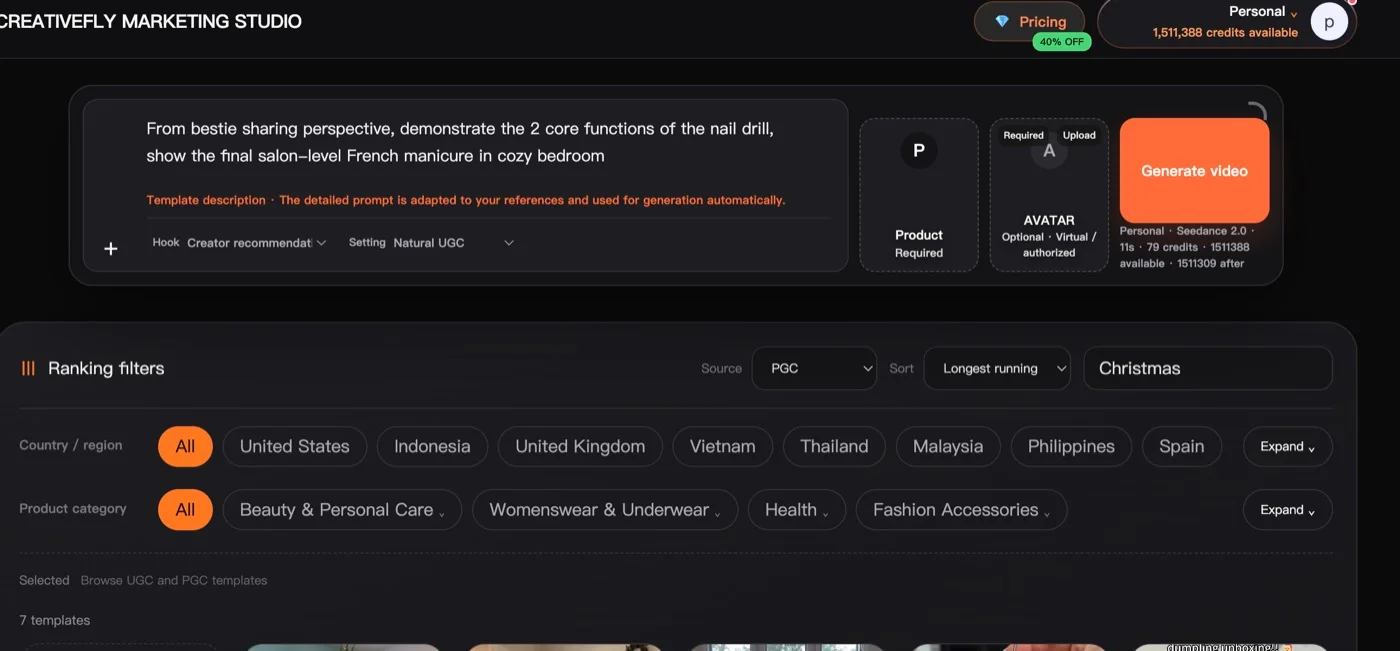Filter by Philippines

click(1071, 446)
